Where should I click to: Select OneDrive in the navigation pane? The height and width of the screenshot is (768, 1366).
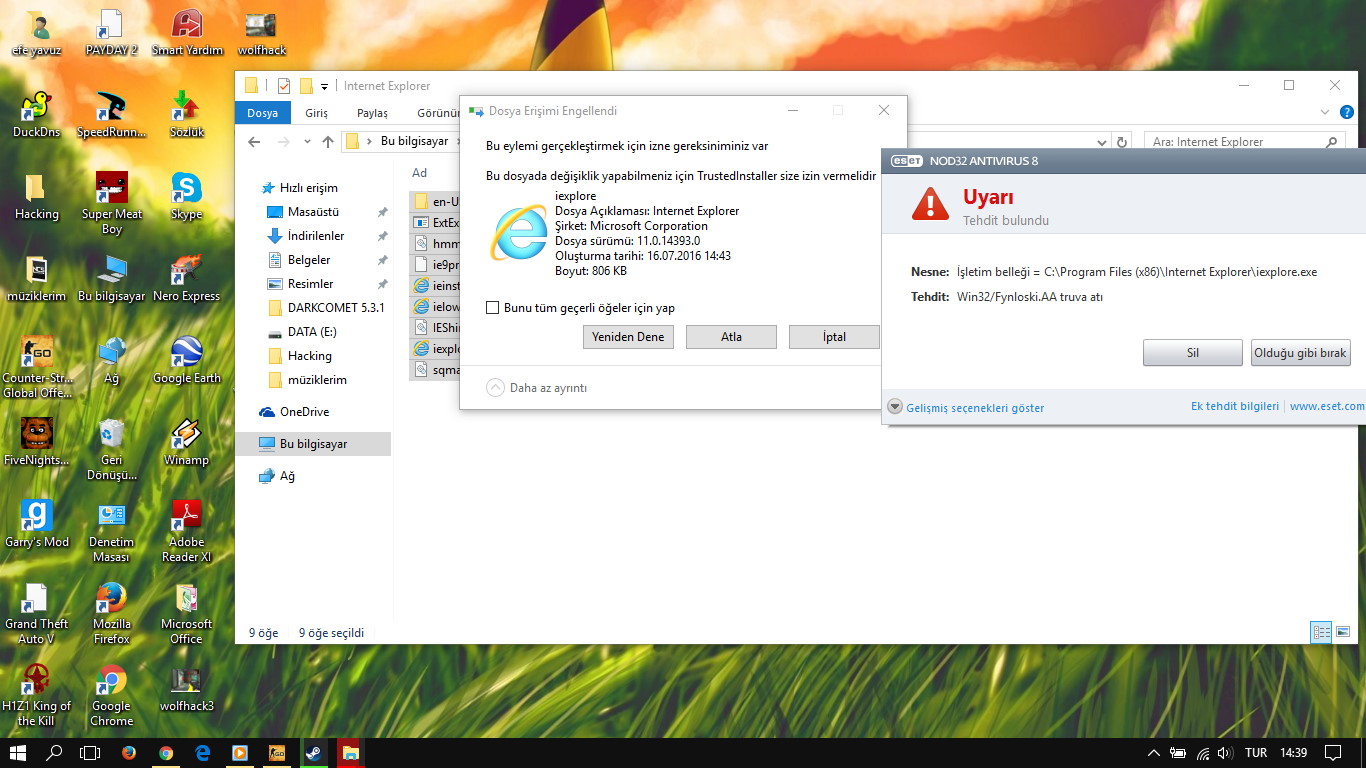pos(294,412)
